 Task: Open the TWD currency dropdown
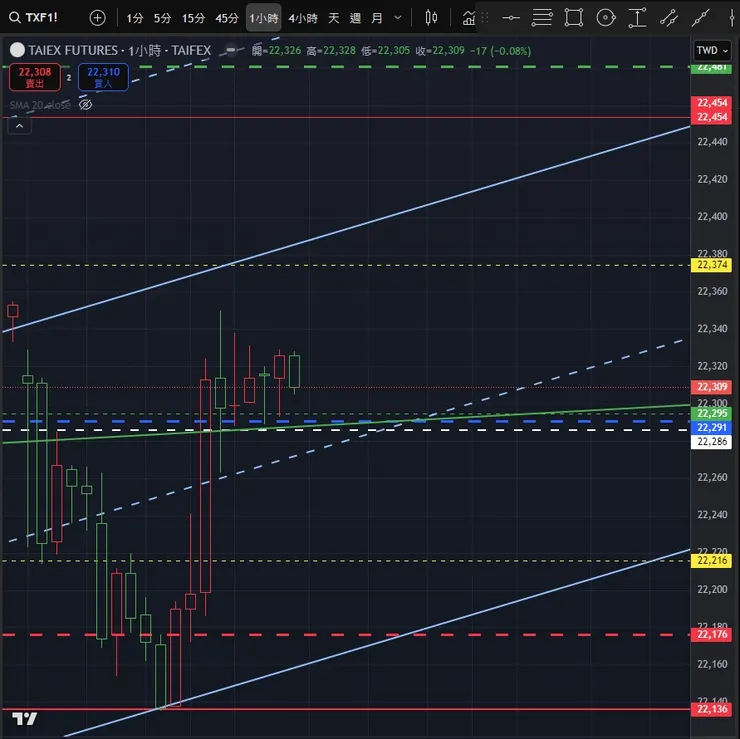pyautogui.click(x=712, y=50)
